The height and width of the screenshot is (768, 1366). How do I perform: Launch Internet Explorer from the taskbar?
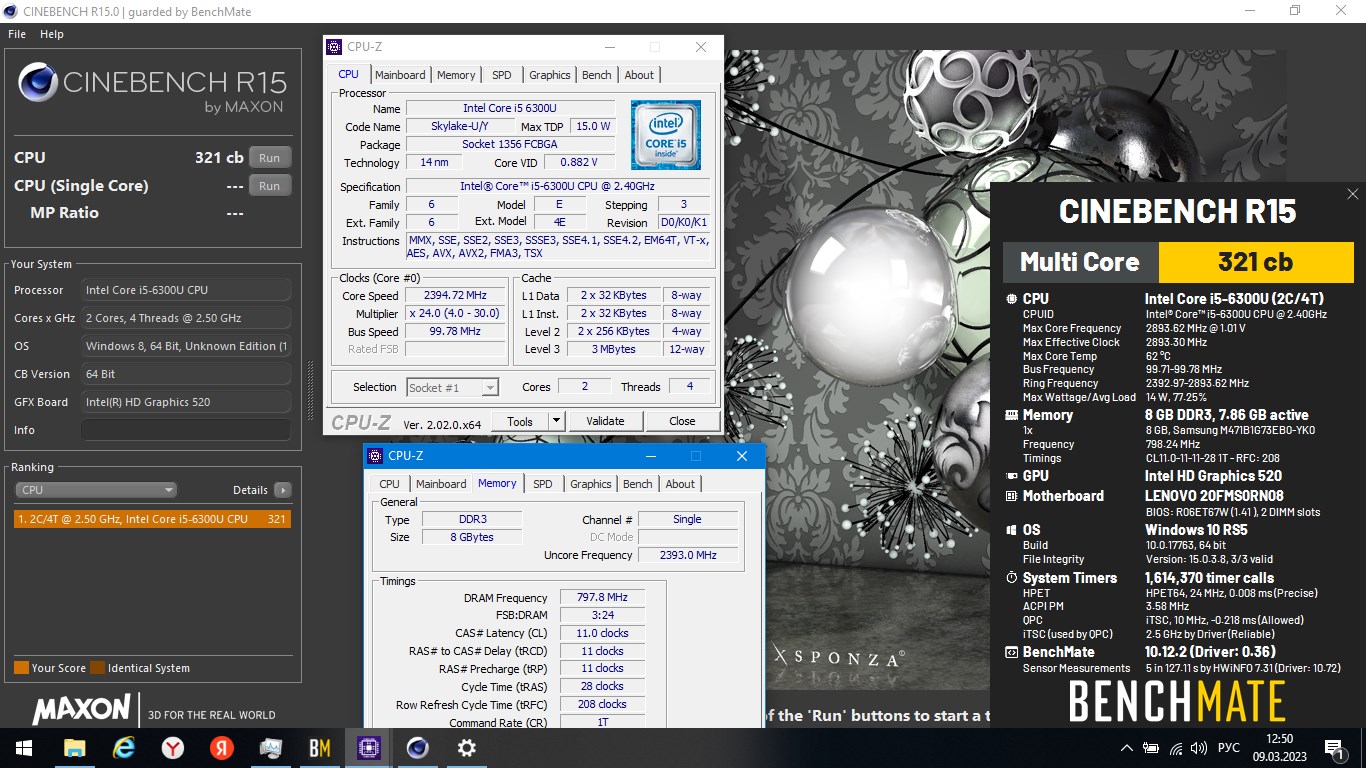[x=123, y=748]
